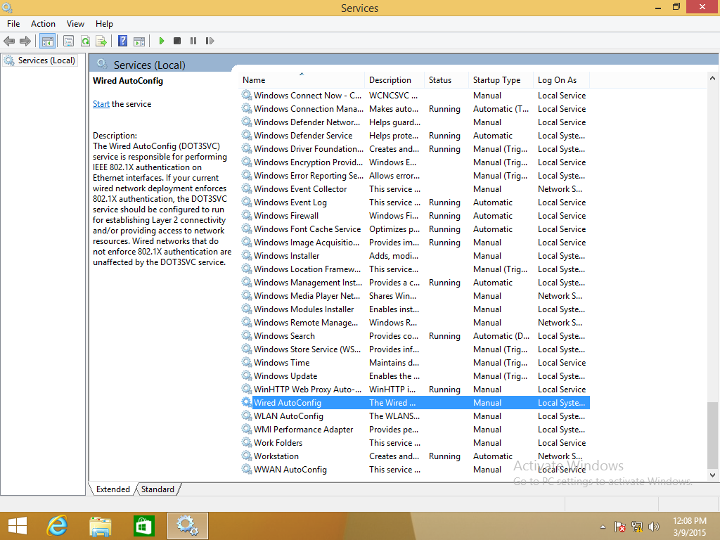Sort by the Description column header
720x540 pixels.
click(x=395, y=80)
